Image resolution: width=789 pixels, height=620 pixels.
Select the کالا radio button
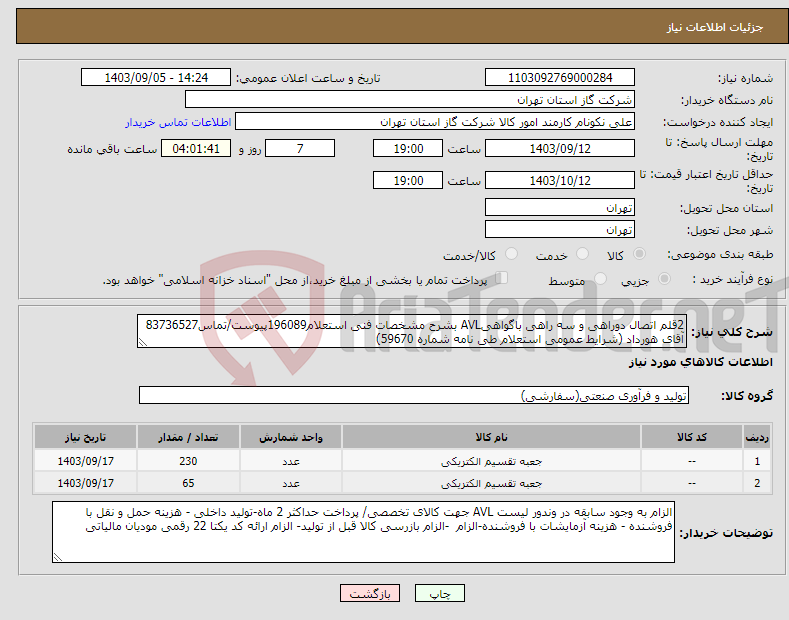(x=640, y=254)
